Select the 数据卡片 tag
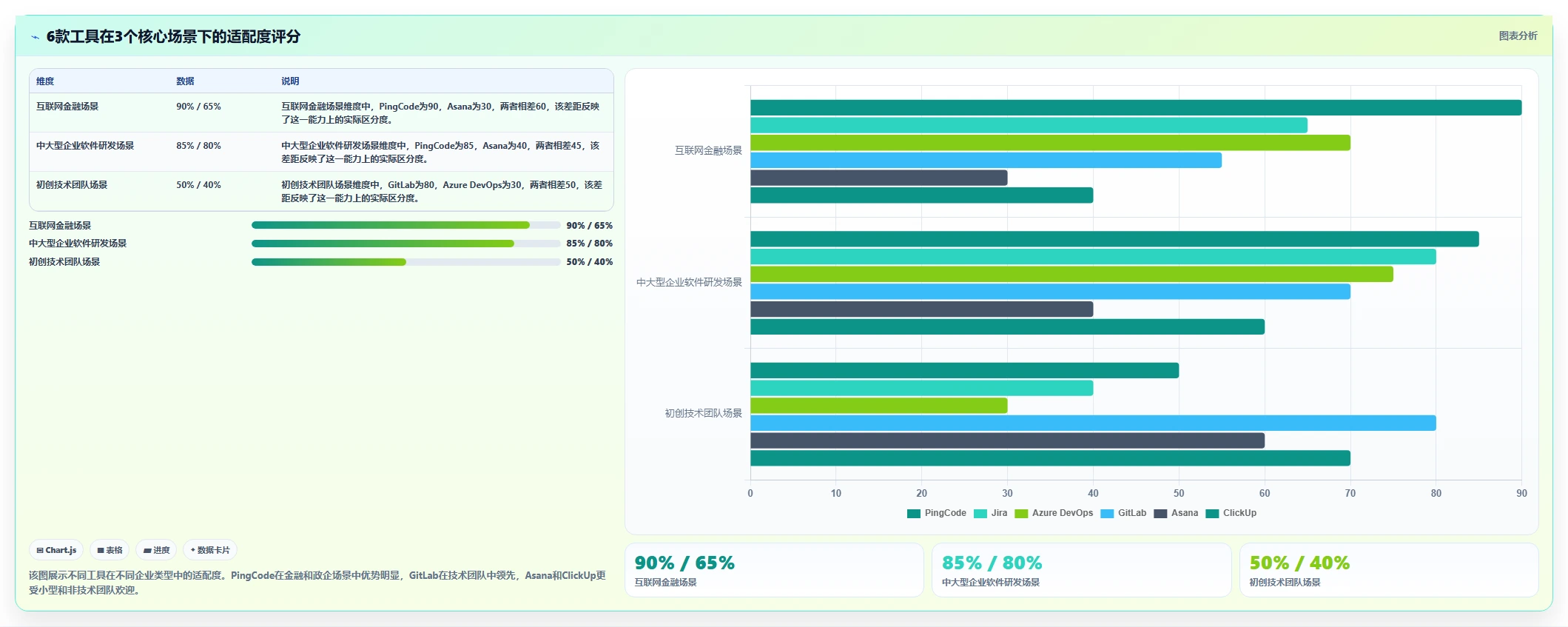 pos(210,550)
